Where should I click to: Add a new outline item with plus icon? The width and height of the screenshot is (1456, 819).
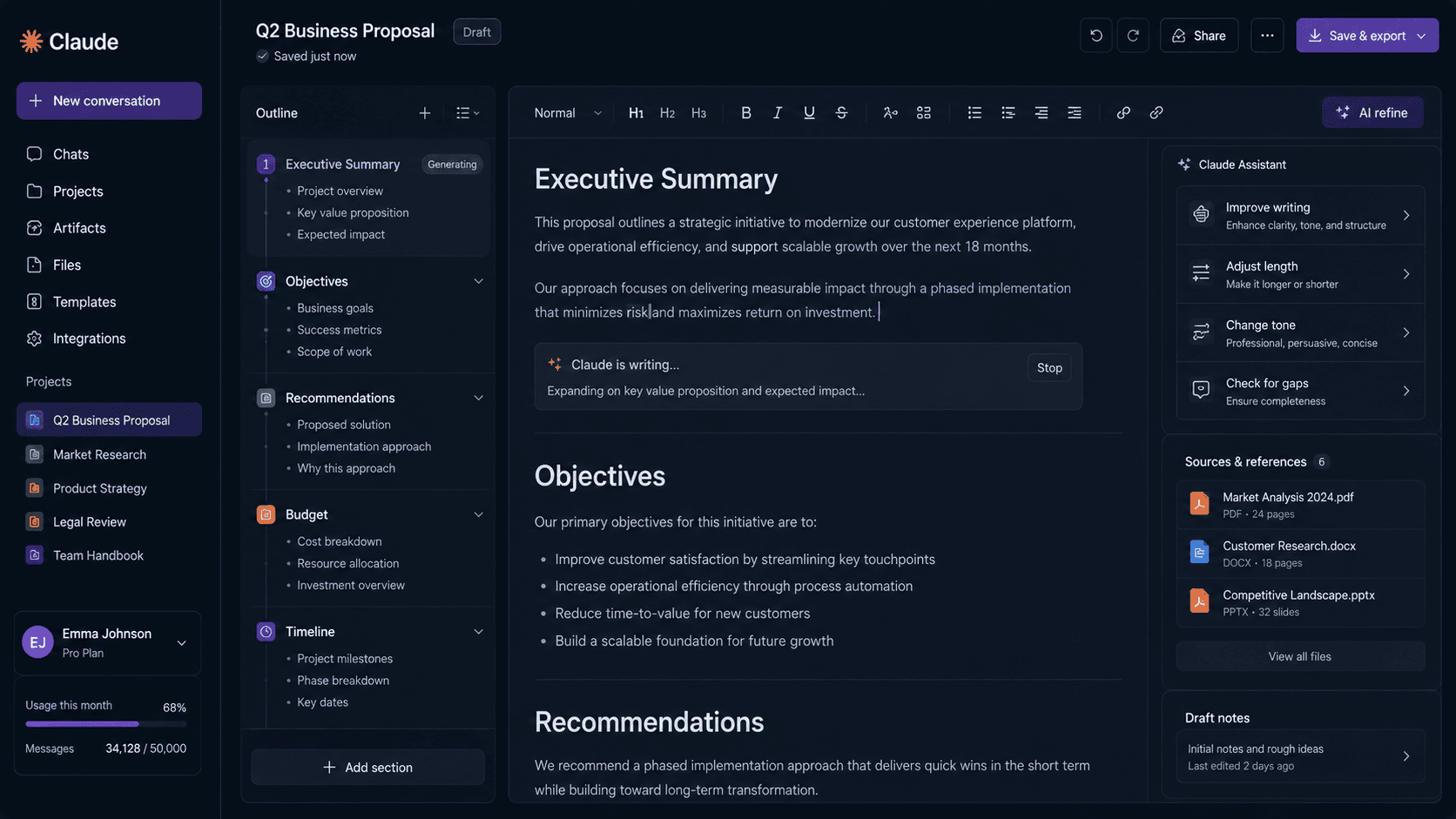pyautogui.click(x=425, y=113)
